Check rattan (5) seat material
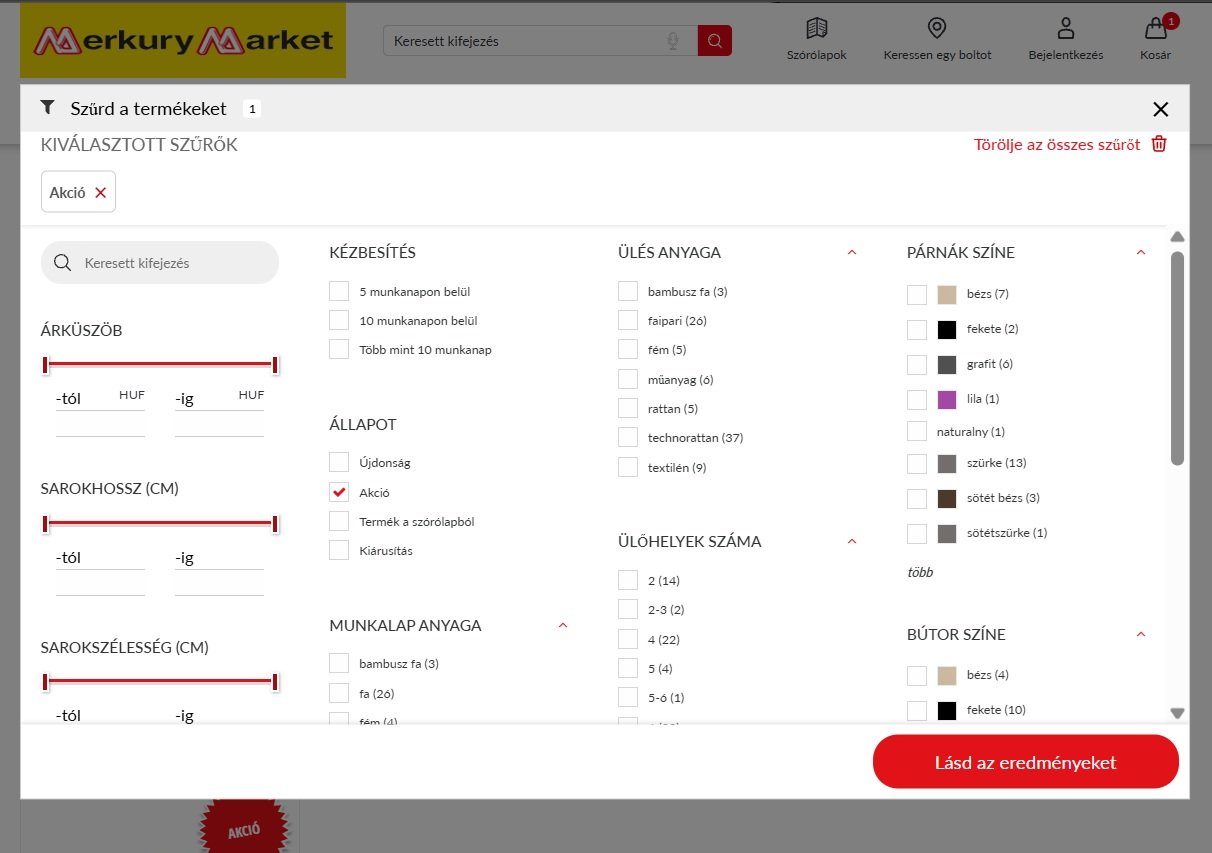Screen dimensions: 1212x853 (x=628, y=408)
